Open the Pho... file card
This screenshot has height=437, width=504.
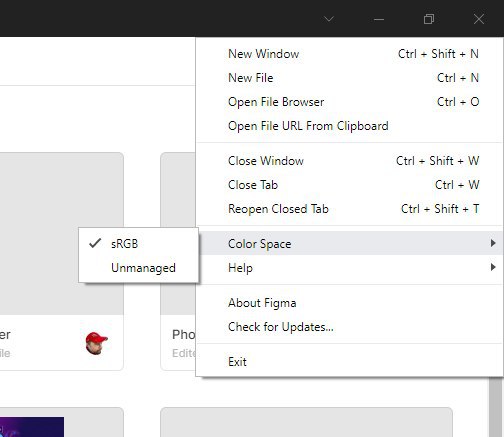point(178,261)
